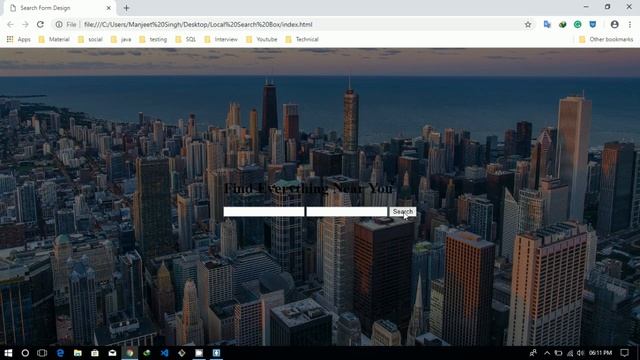
Task: Open Chrome menu (three dots)
Action: [x=630, y=24]
